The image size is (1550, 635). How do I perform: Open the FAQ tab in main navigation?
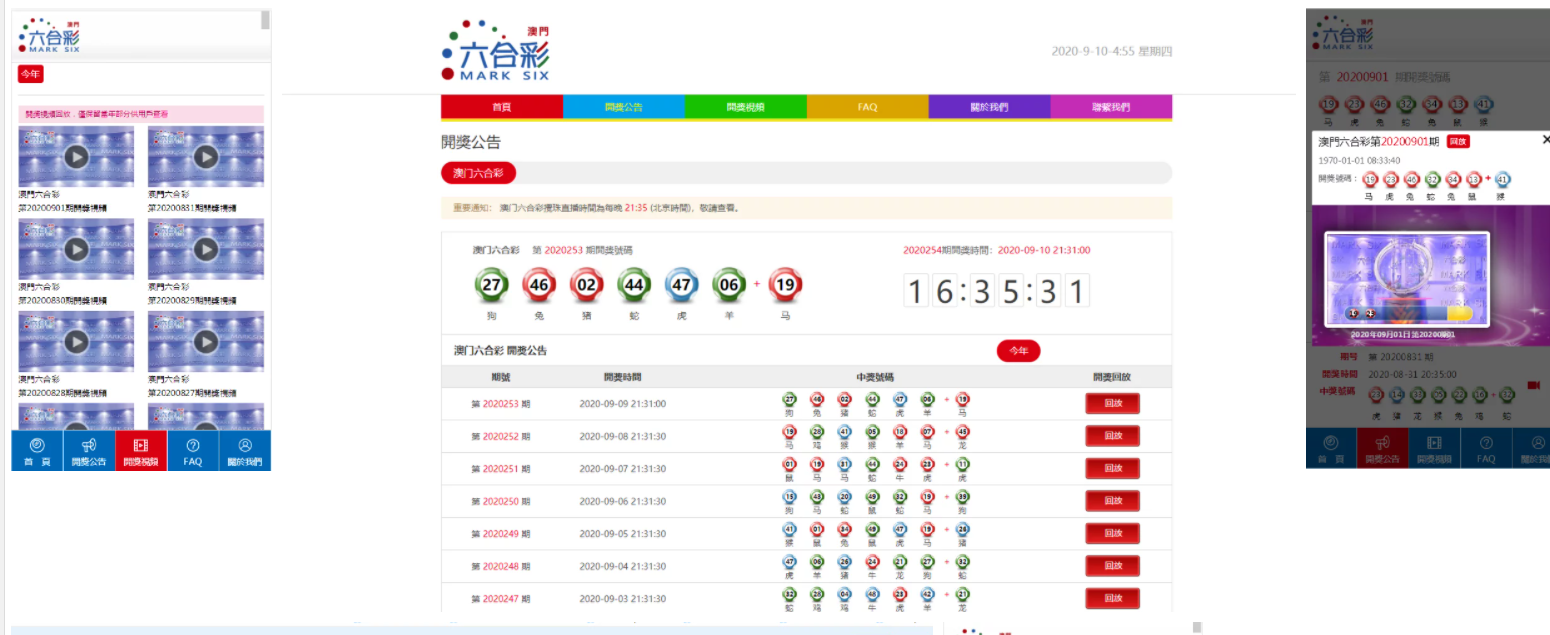coord(867,107)
